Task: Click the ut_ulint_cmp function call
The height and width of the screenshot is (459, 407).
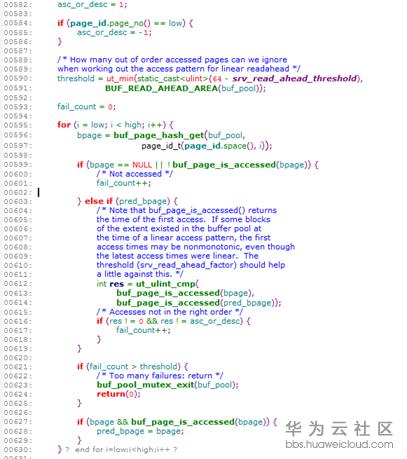Action: (x=166, y=284)
